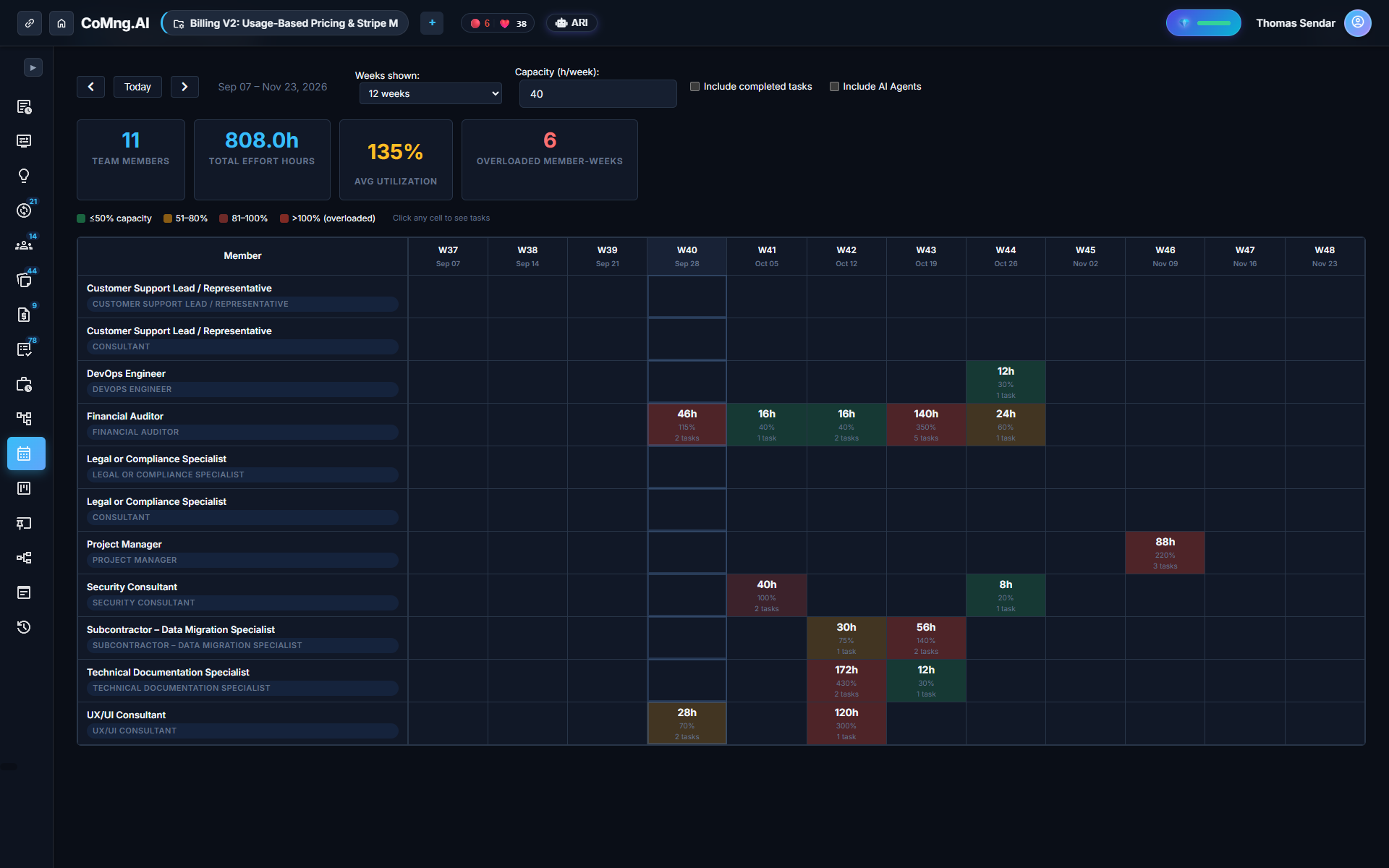Viewport: 1389px width, 868px height.
Task: Open UX/UI Consultant W40 28h cell
Action: (x=687, y=723)
